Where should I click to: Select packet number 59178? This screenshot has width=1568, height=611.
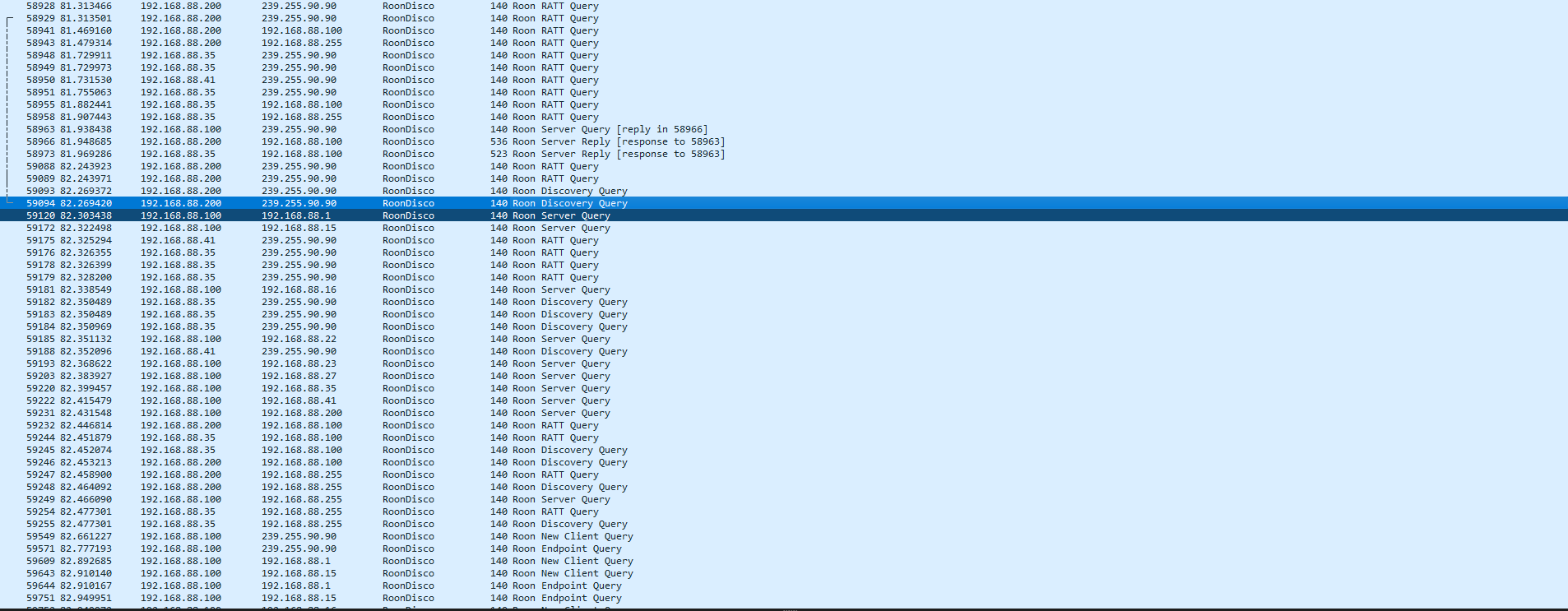(x=784, y=265)
